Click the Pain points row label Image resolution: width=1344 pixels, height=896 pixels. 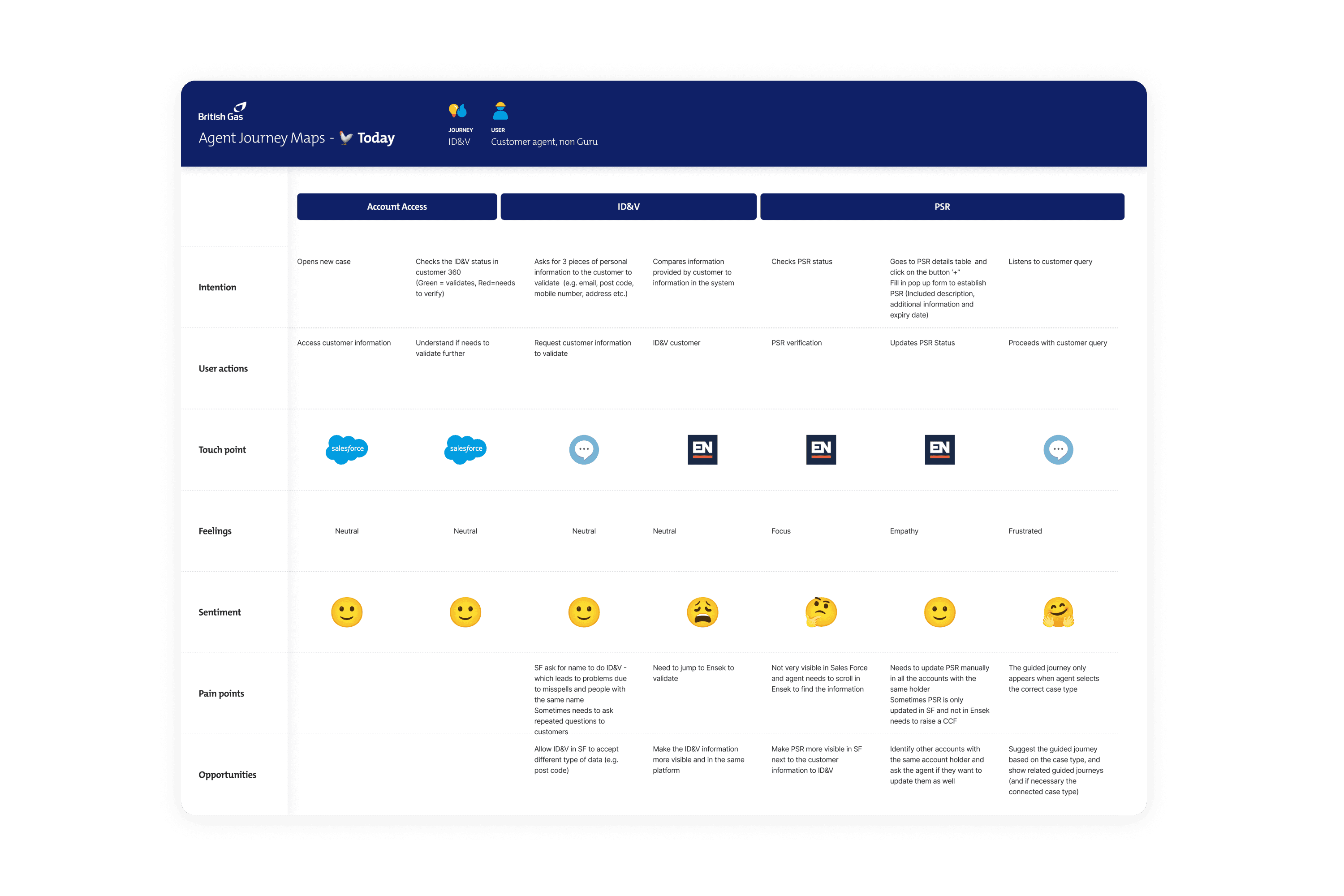tap(221, 693)
